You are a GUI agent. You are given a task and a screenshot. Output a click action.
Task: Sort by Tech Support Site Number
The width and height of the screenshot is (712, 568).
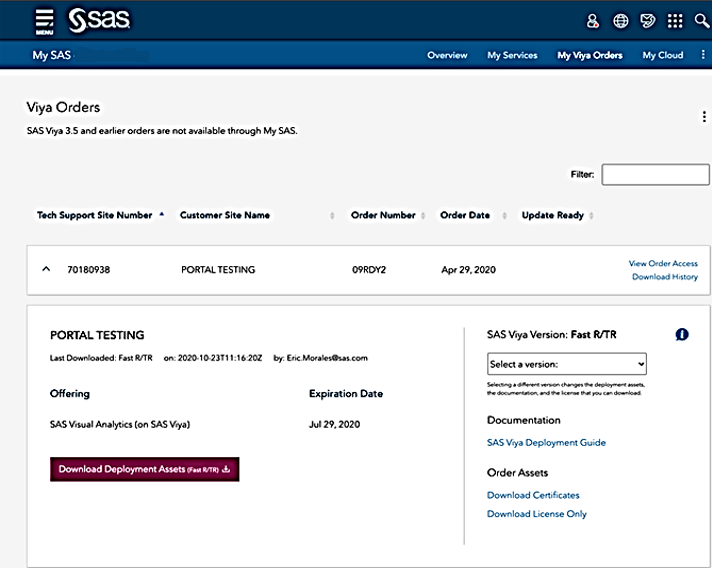coord(100,215)
